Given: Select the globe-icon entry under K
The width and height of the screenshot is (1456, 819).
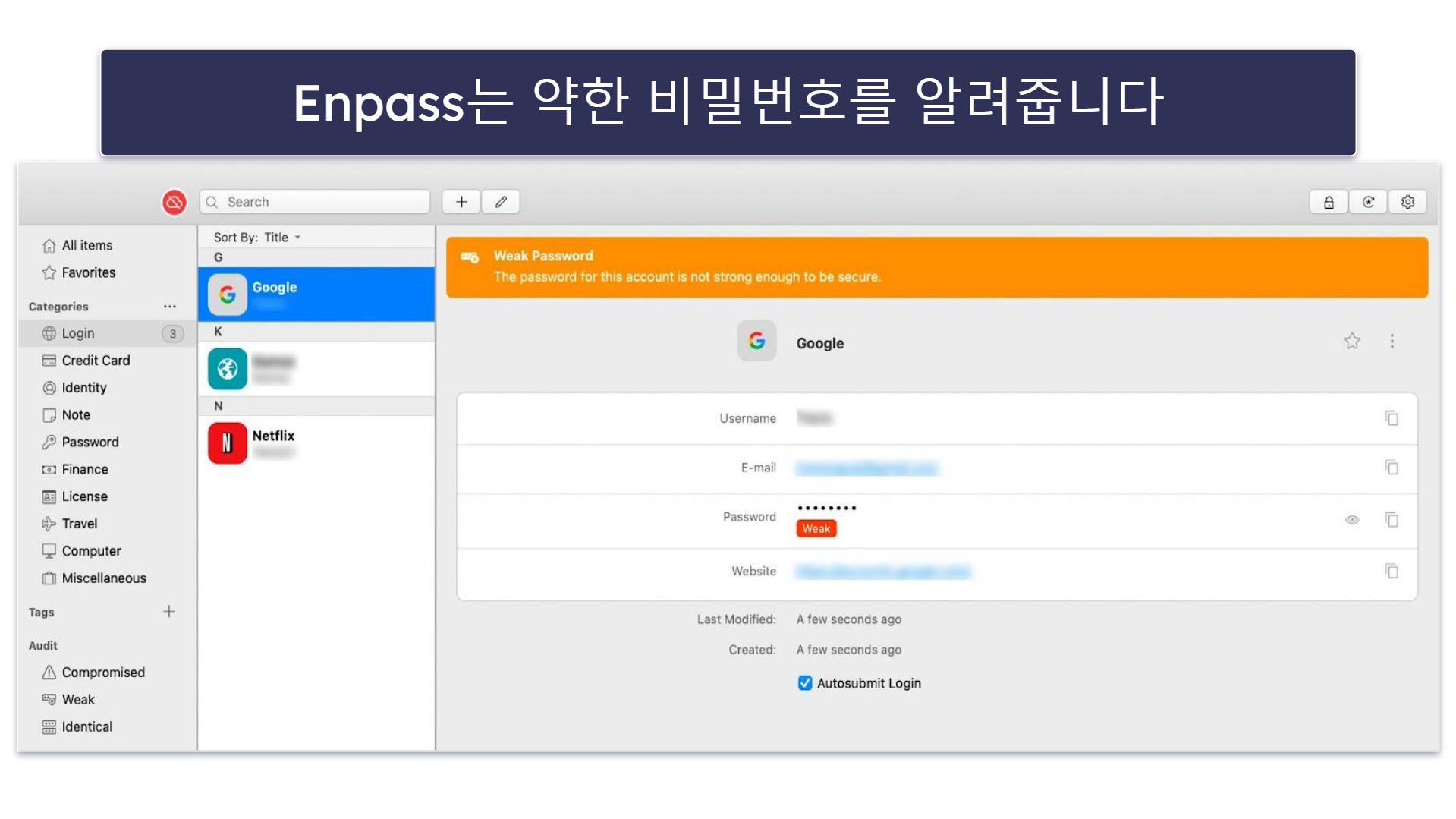Looking at the screenshot, I should tap(316, 369).
